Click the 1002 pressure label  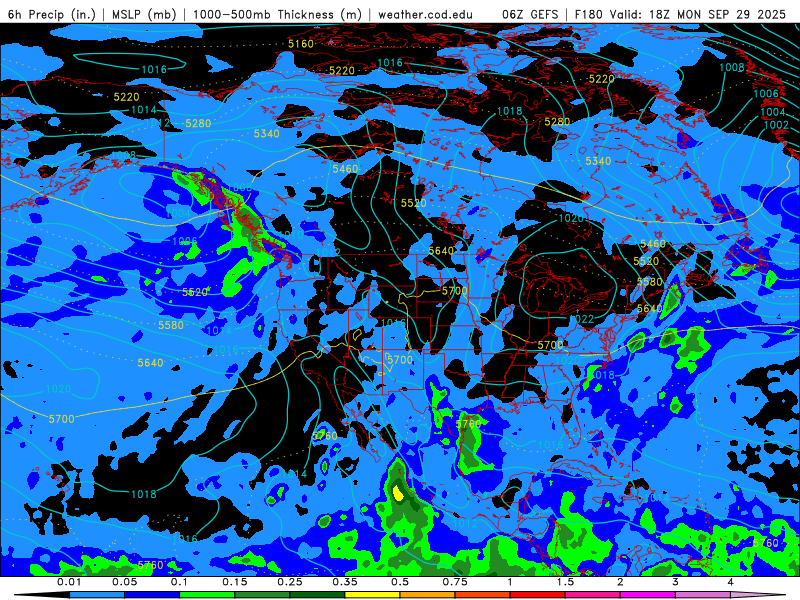776,125
